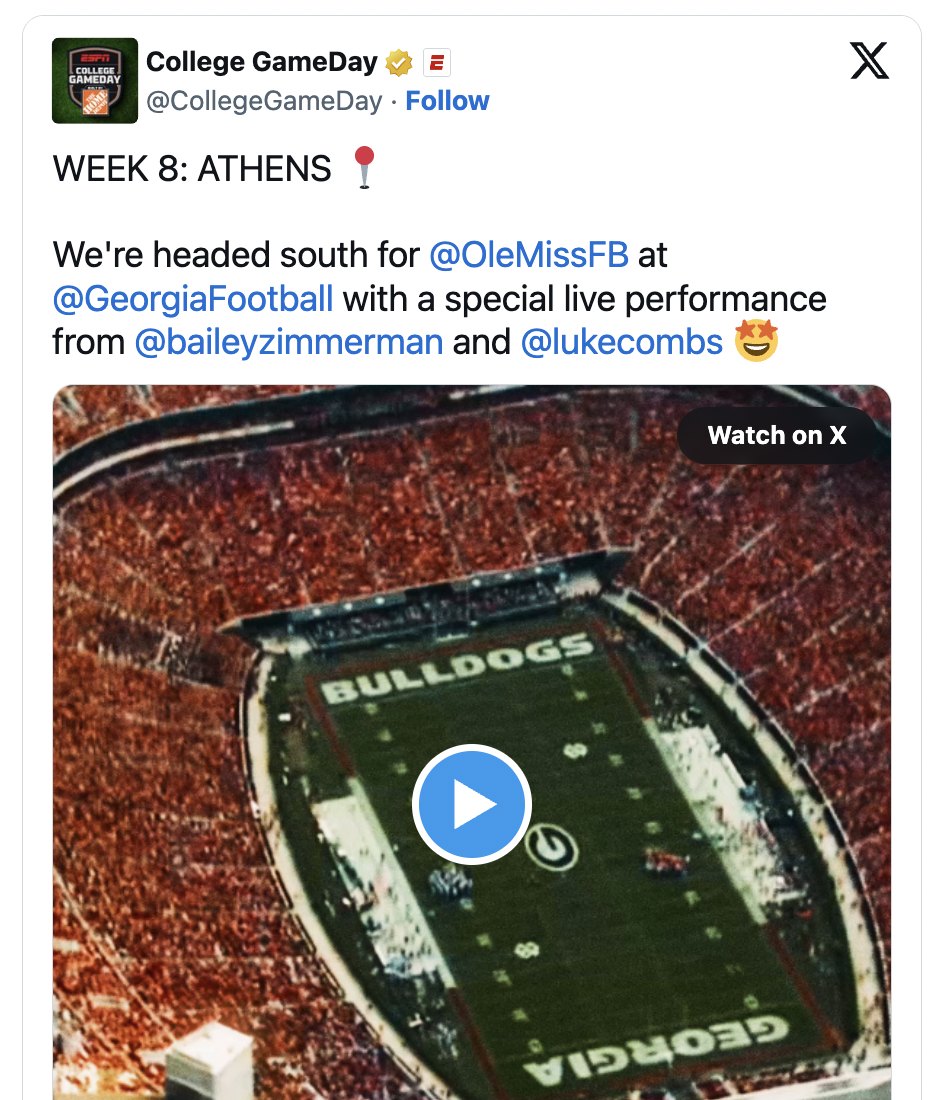This screenshot has height=1100, width=934.
Task: Play the embedded stadium video
Action: [471, 805]
